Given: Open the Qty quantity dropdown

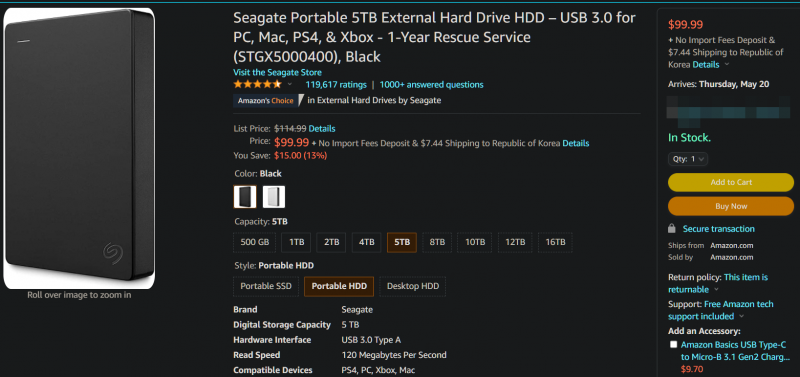Looking at the screenshot, I should click(688, 159).
